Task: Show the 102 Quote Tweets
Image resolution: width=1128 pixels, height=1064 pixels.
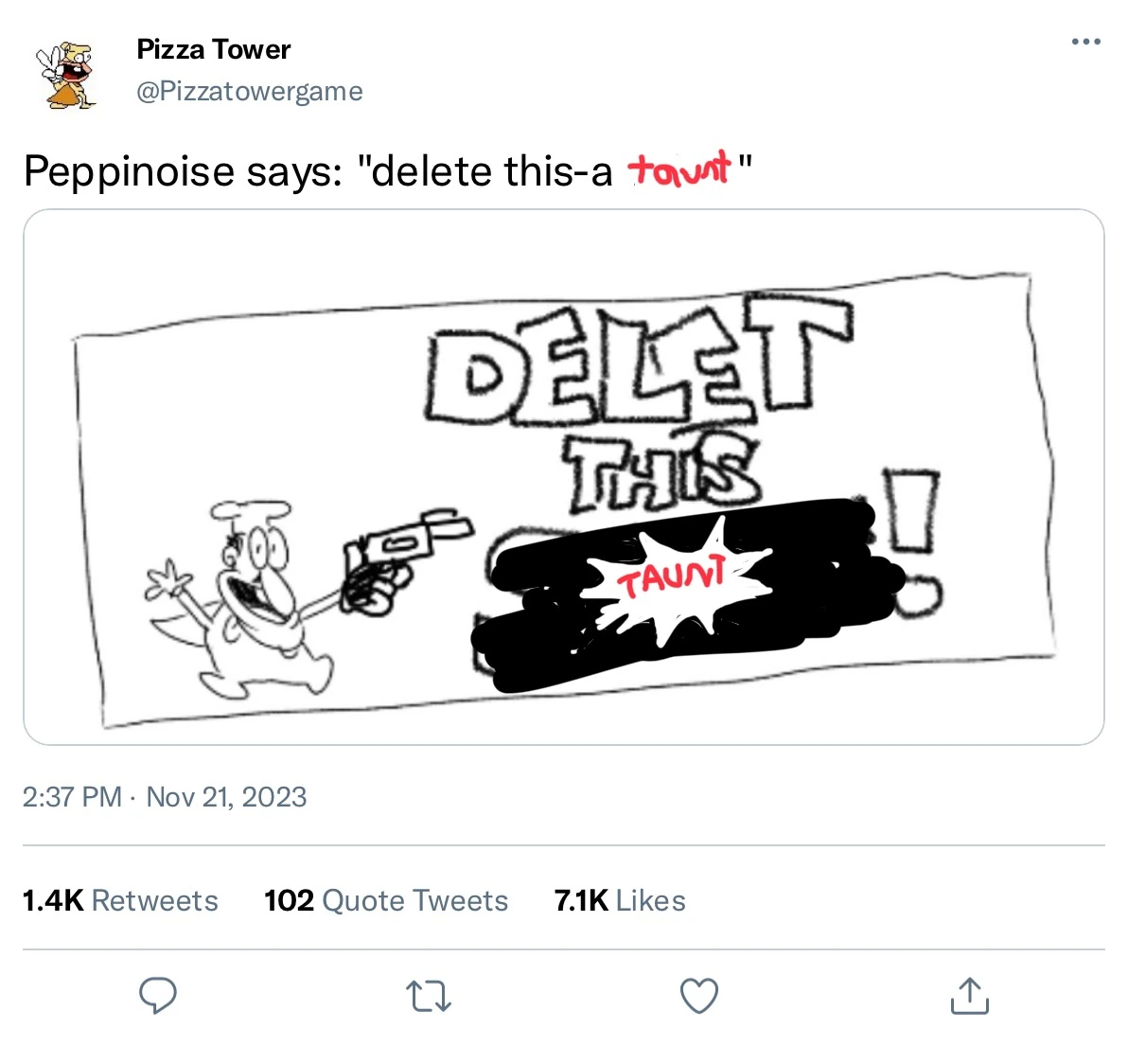Action: 386,900
